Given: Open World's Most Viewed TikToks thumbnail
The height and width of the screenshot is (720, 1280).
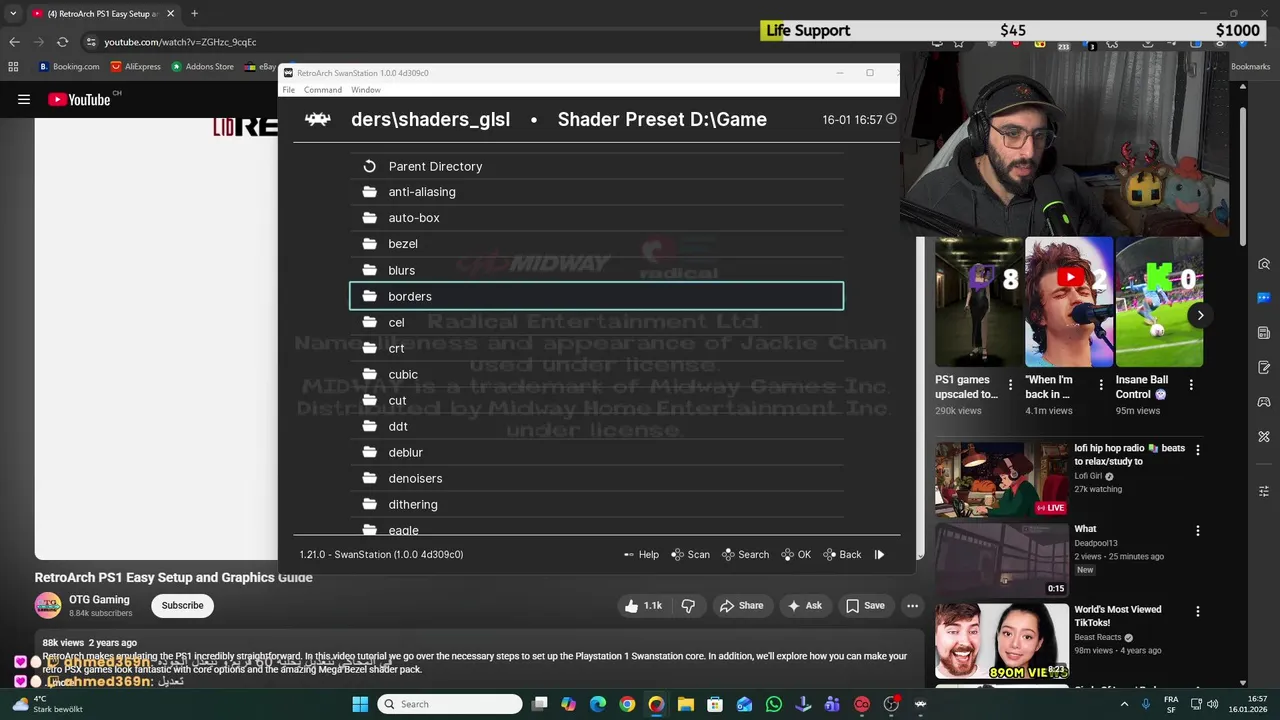Looking at the screenshot, I should pyautogui.click(x=1001, y=640).
